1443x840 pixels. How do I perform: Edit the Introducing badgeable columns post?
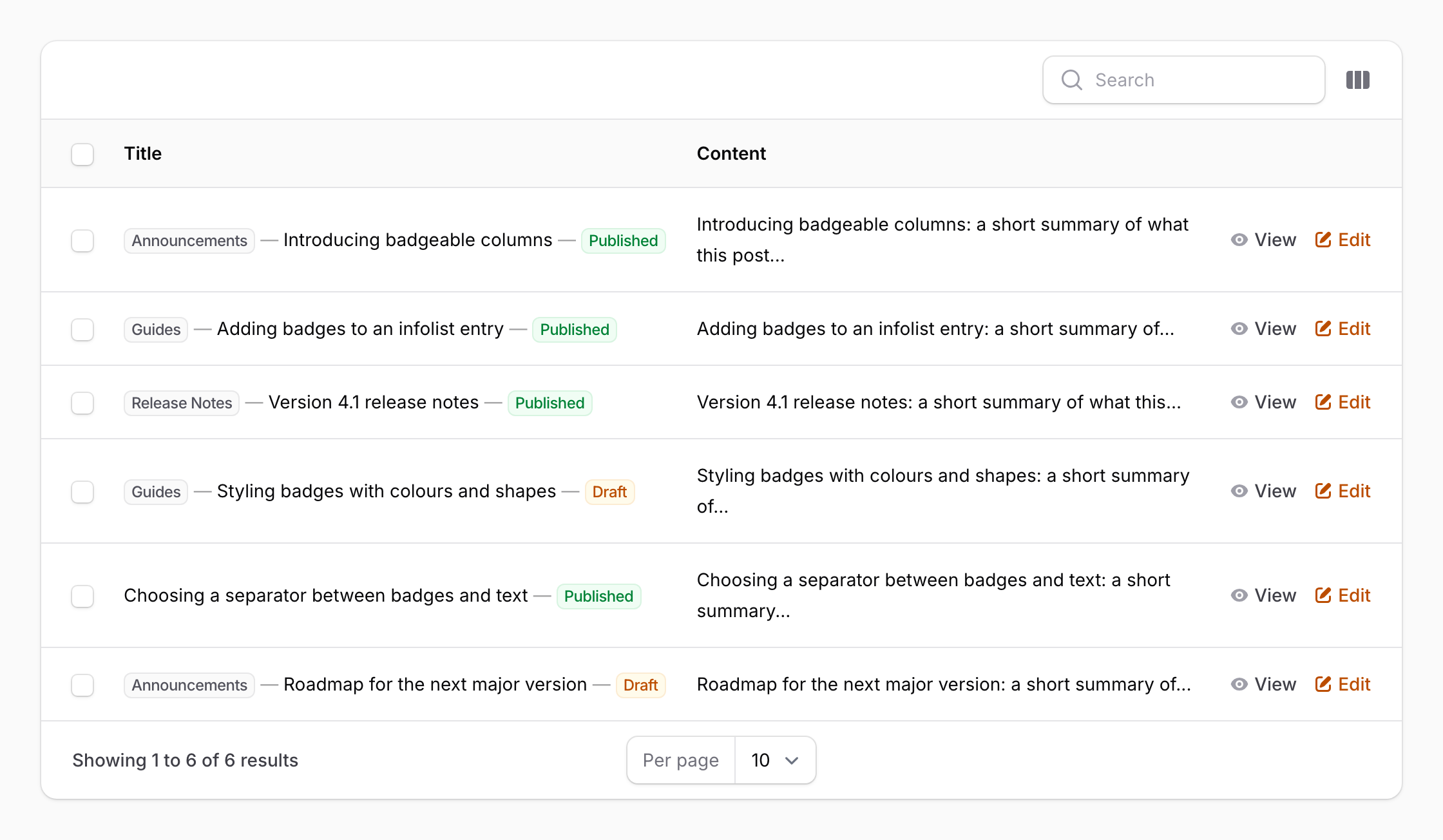coord(1343,240)
